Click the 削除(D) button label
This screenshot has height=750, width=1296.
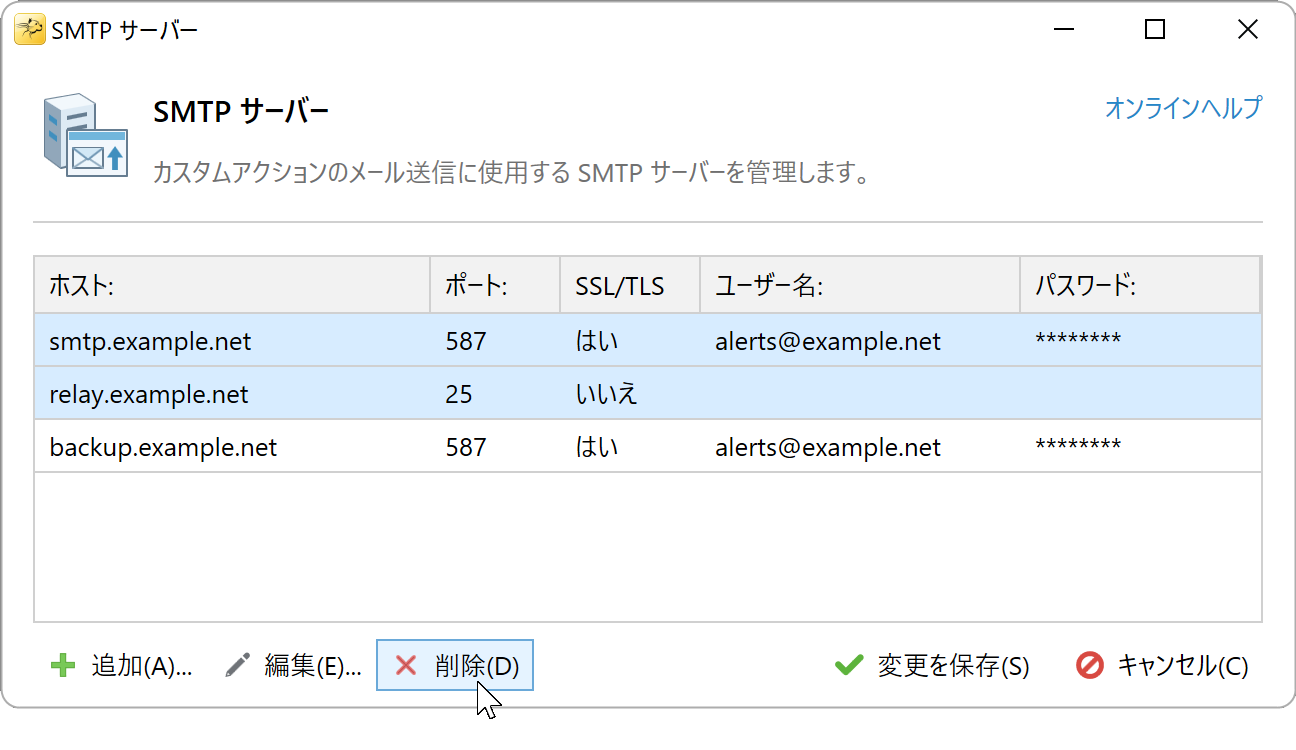[x=477, y=666]
